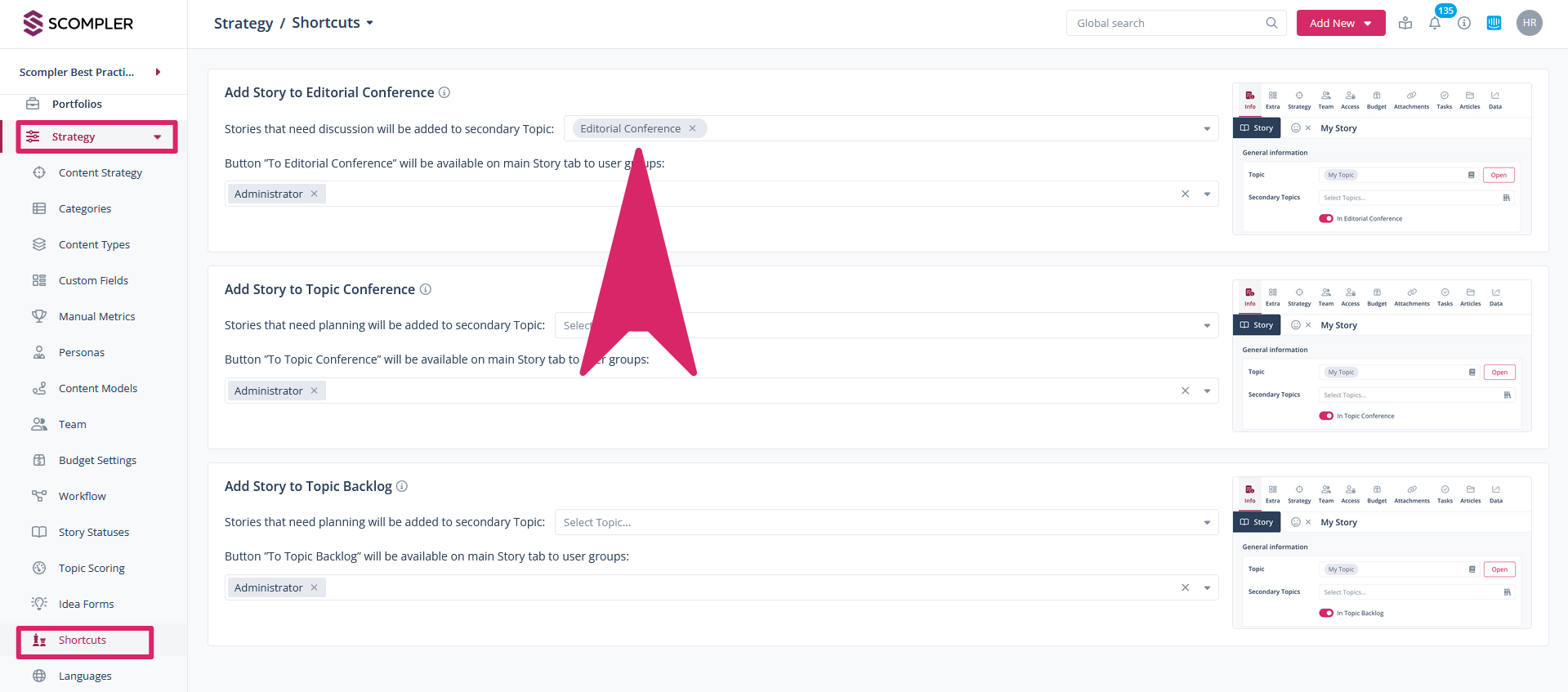Remove the Editorial Conference topic tag

(x=692, y=128)
